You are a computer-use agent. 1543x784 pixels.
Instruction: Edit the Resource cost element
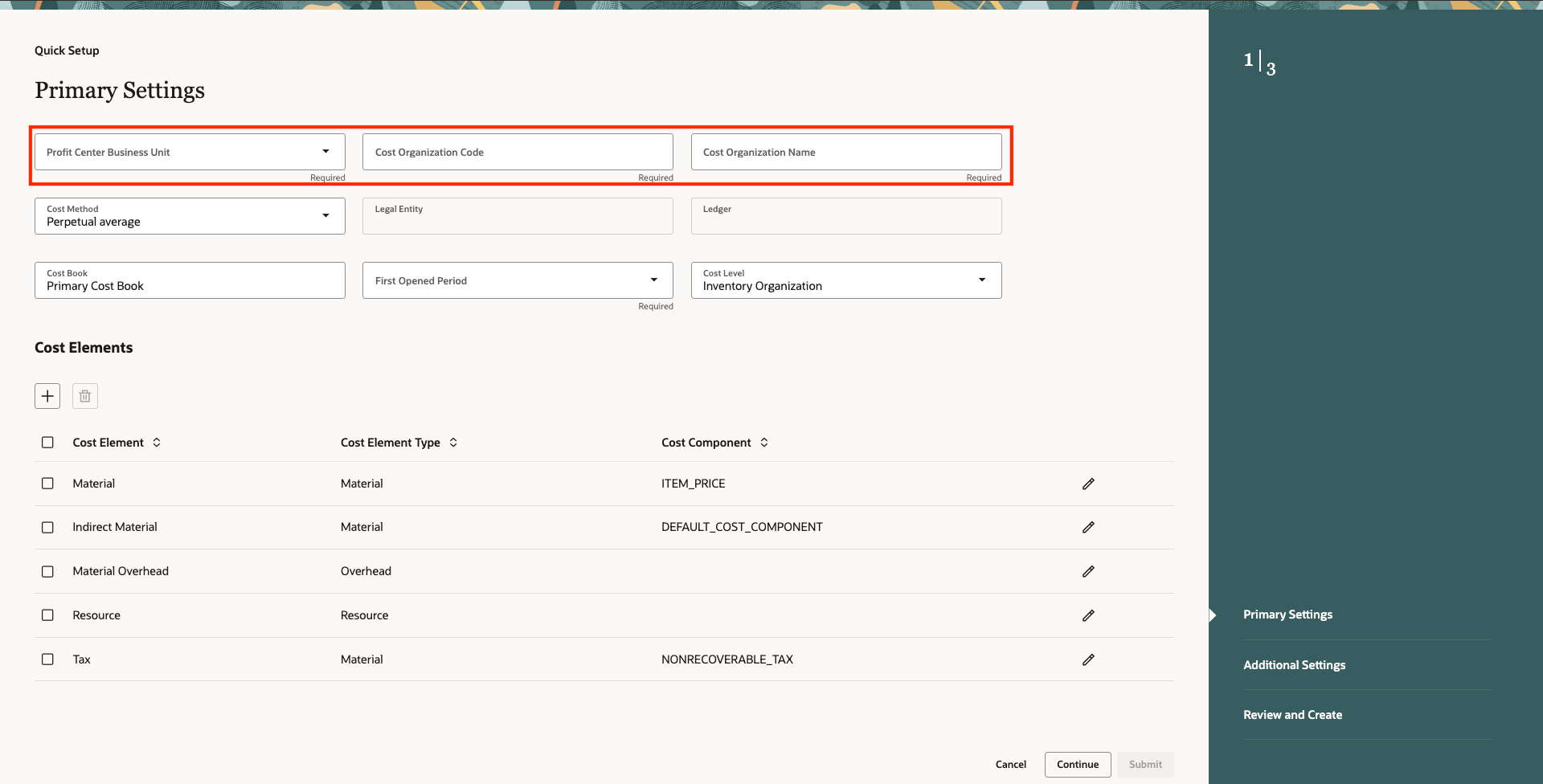pyautogui.click(x=1089, y=615)
